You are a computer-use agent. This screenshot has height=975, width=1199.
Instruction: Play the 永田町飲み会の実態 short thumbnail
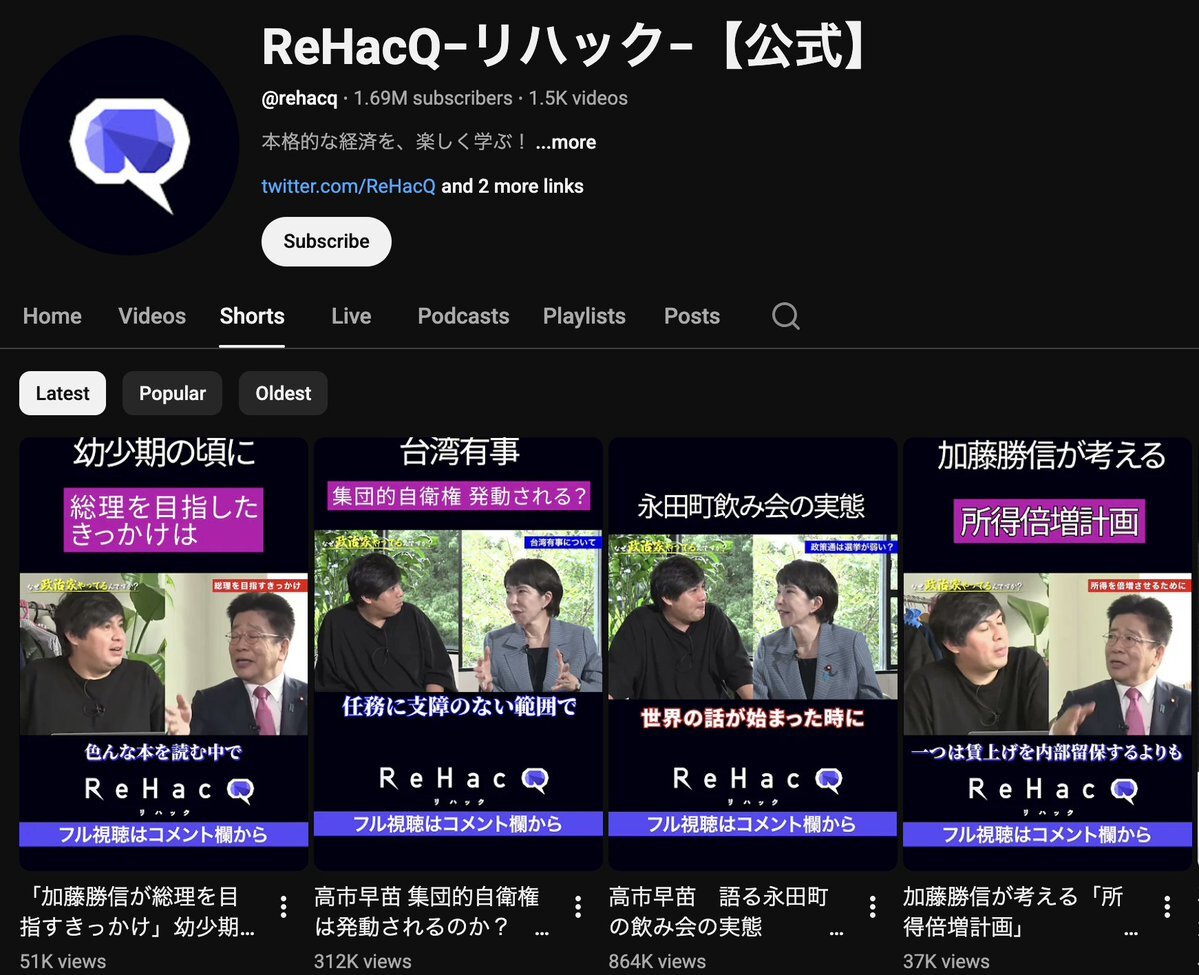point(752,650)
